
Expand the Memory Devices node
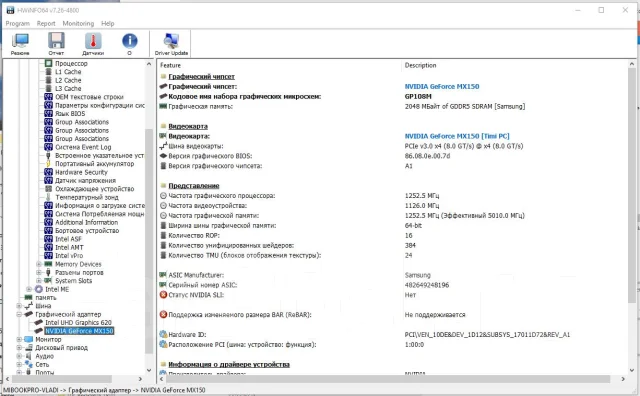pos(39,264)
